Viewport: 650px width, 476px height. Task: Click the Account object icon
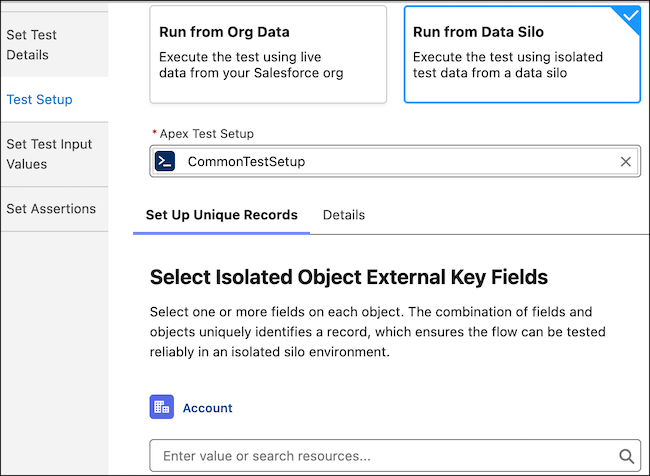point(162,407)
